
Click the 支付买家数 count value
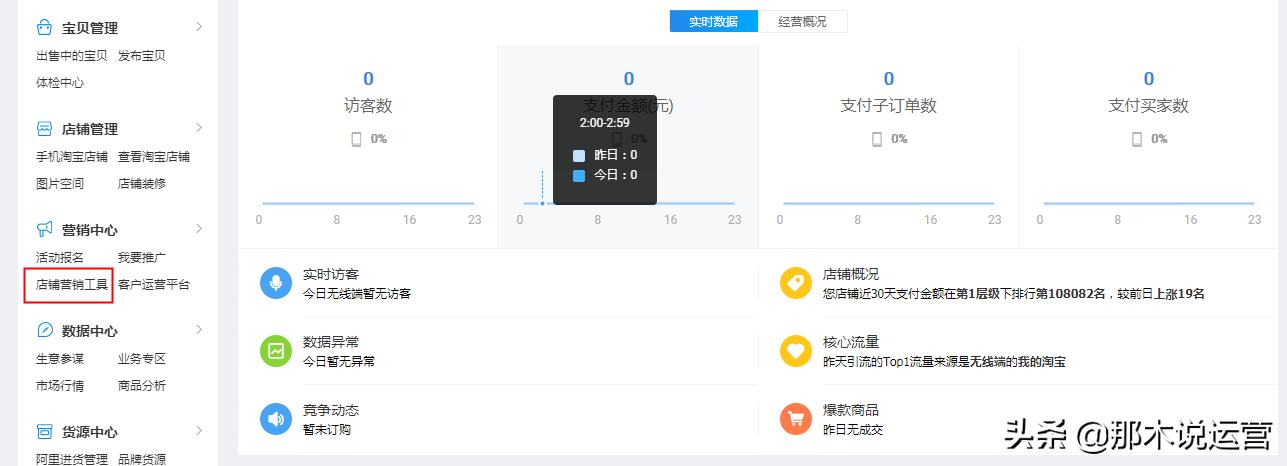1148,79
